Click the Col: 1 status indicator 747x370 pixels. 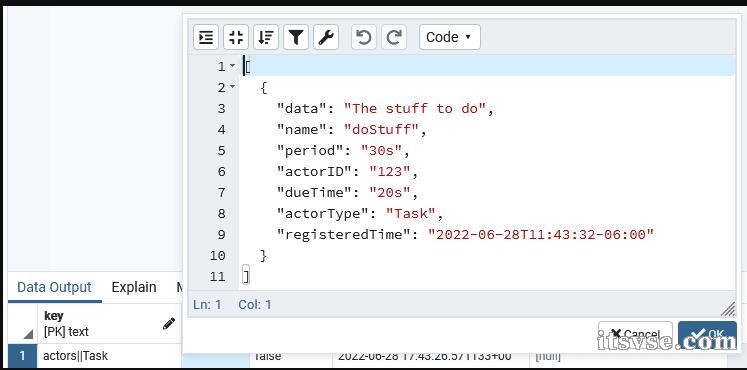(255, 304)
